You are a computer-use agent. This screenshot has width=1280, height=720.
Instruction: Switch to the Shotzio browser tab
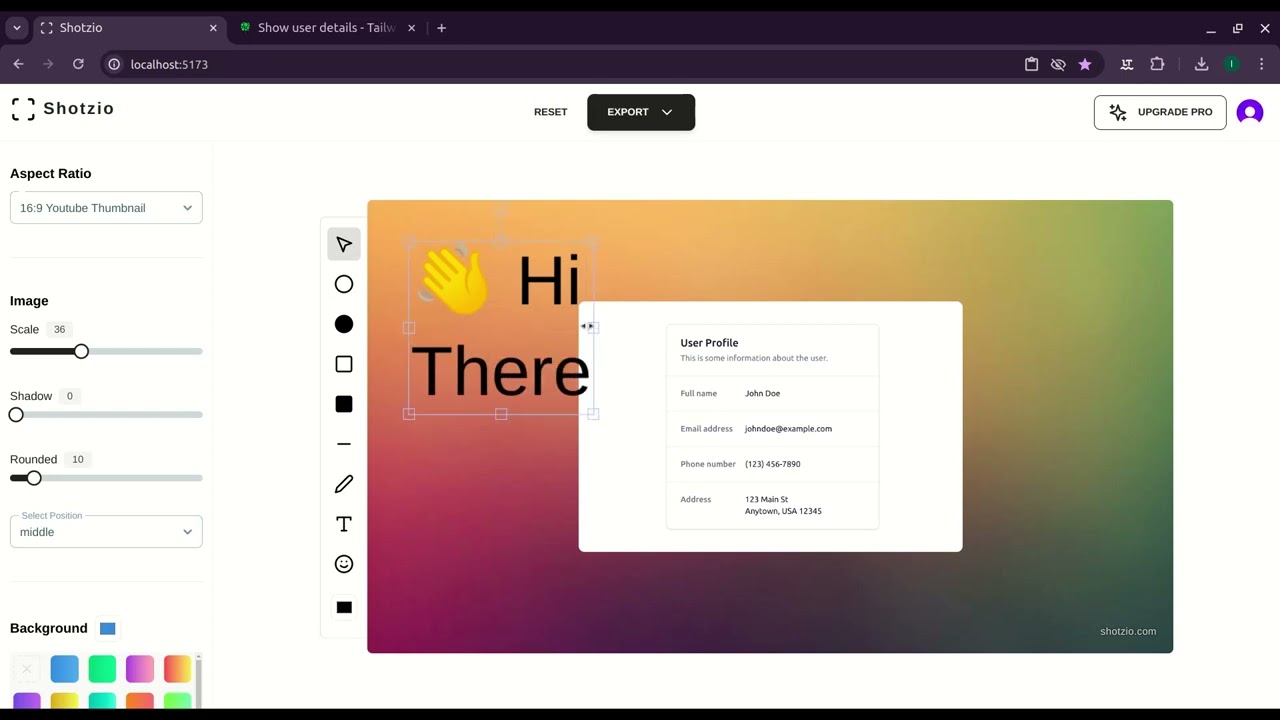pos(128,28)
